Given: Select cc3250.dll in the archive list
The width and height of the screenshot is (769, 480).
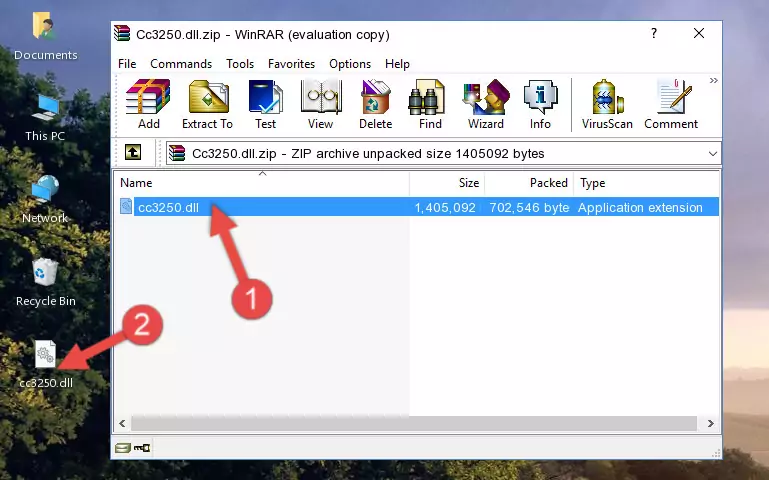Looking at the screenshot, I should [x=168, y=207].
